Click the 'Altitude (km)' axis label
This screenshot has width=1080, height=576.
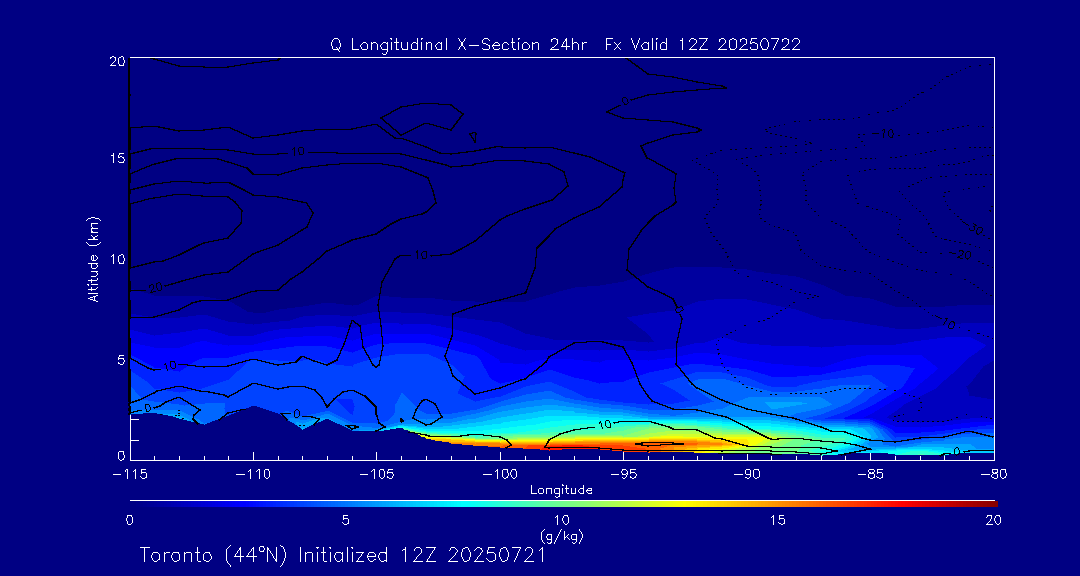tap(94, 260)
